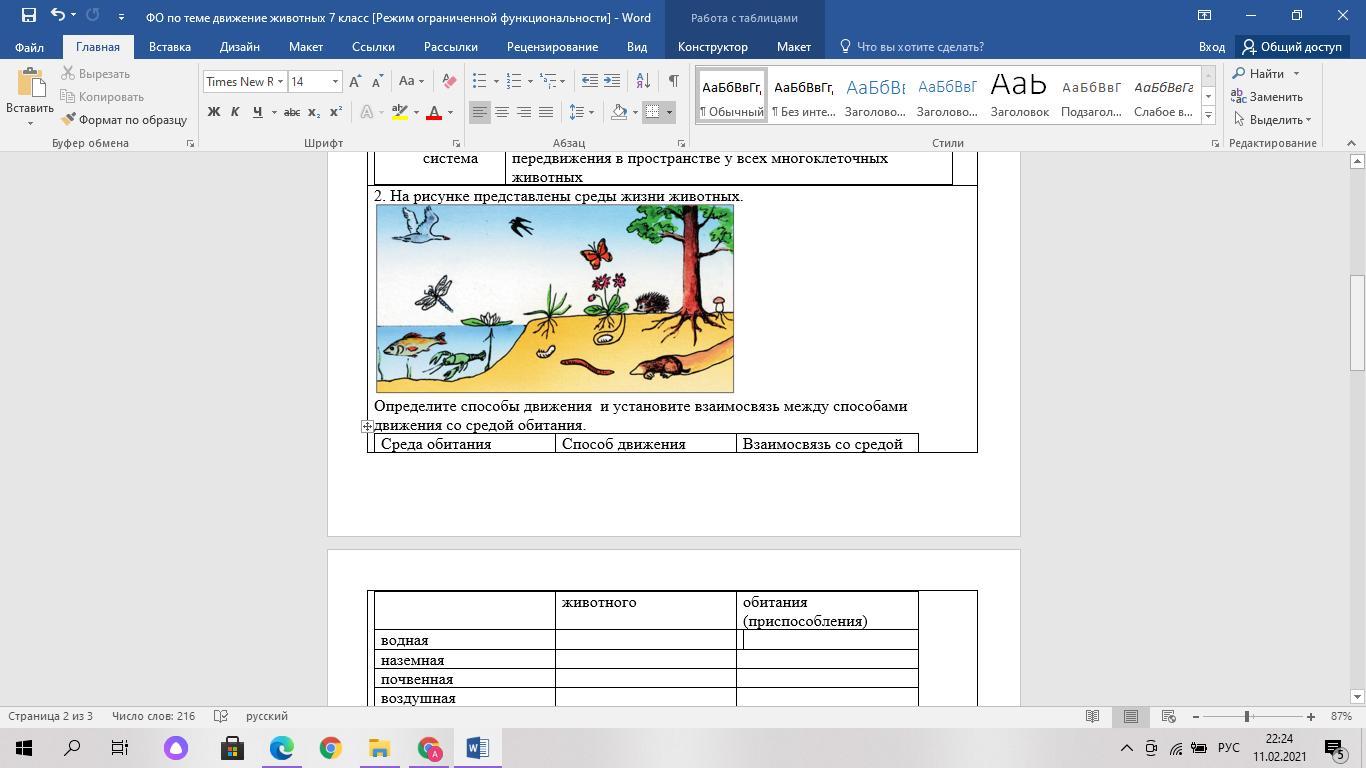Image resolution: width=1366 pixels, height=768 pixels.
Task: Open the Paste button in the clipboard group
Action: click(x=30, y=97)
